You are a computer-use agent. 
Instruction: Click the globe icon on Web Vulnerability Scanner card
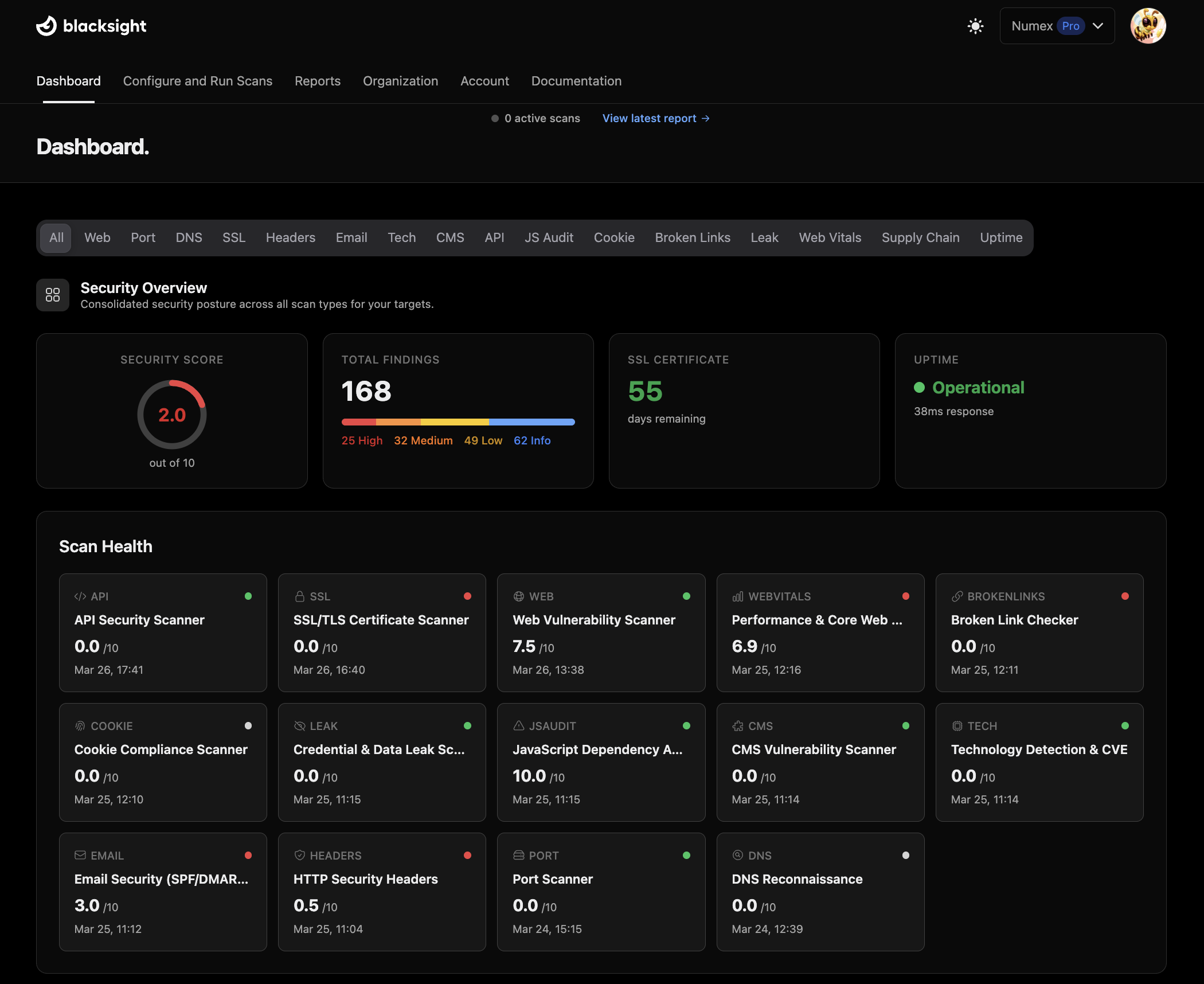click(519, 596)
